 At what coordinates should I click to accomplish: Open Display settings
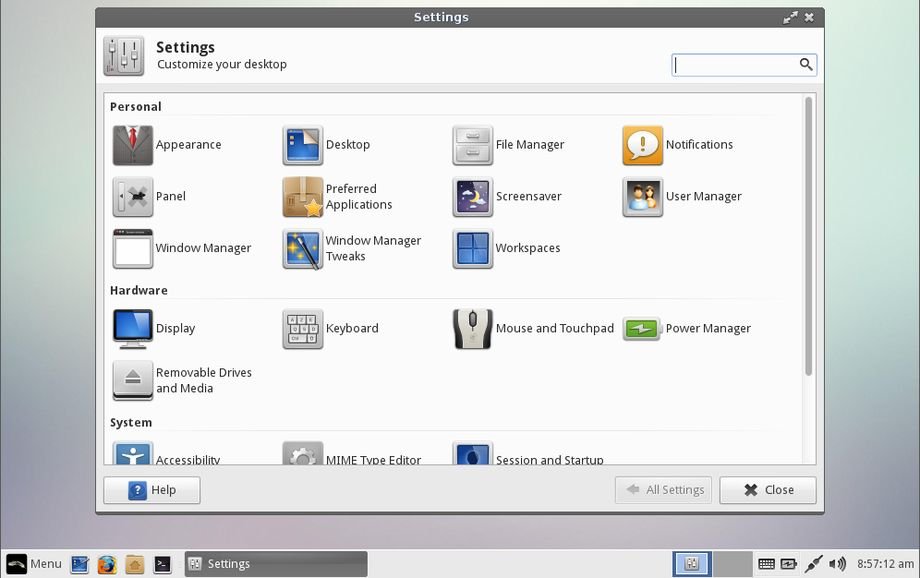coord(133,329)
